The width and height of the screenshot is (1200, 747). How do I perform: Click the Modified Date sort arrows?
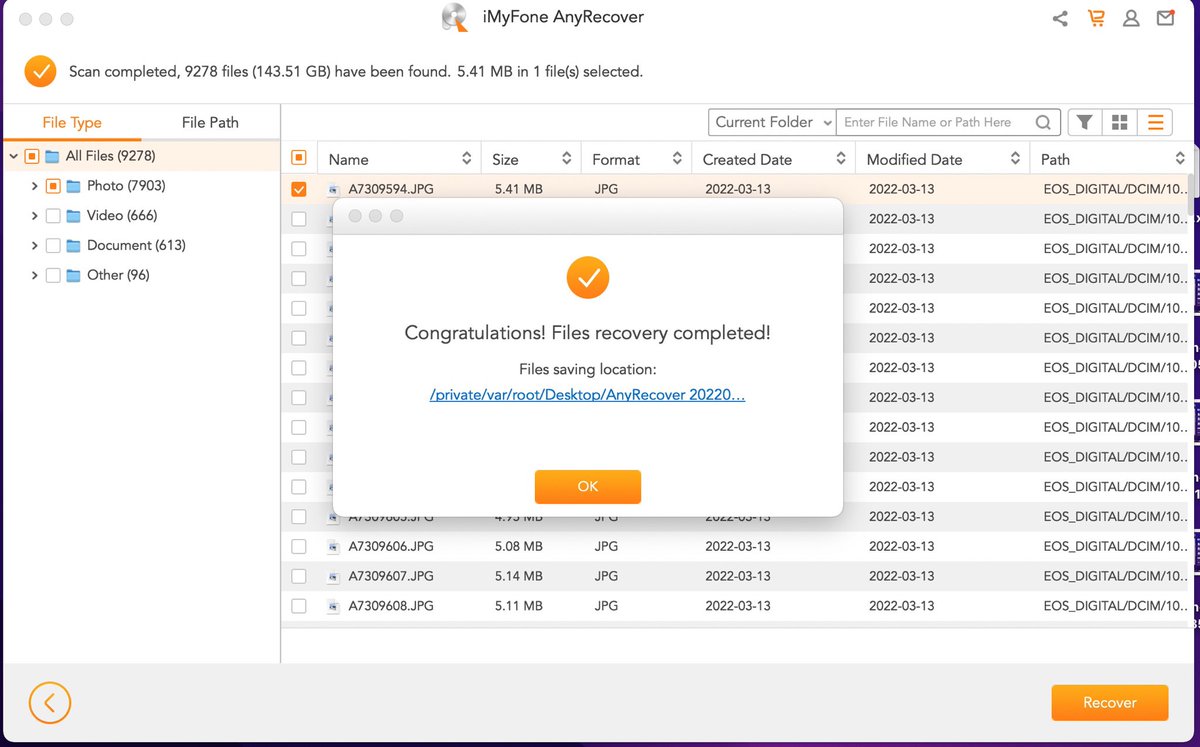(x=1015, y=159)
